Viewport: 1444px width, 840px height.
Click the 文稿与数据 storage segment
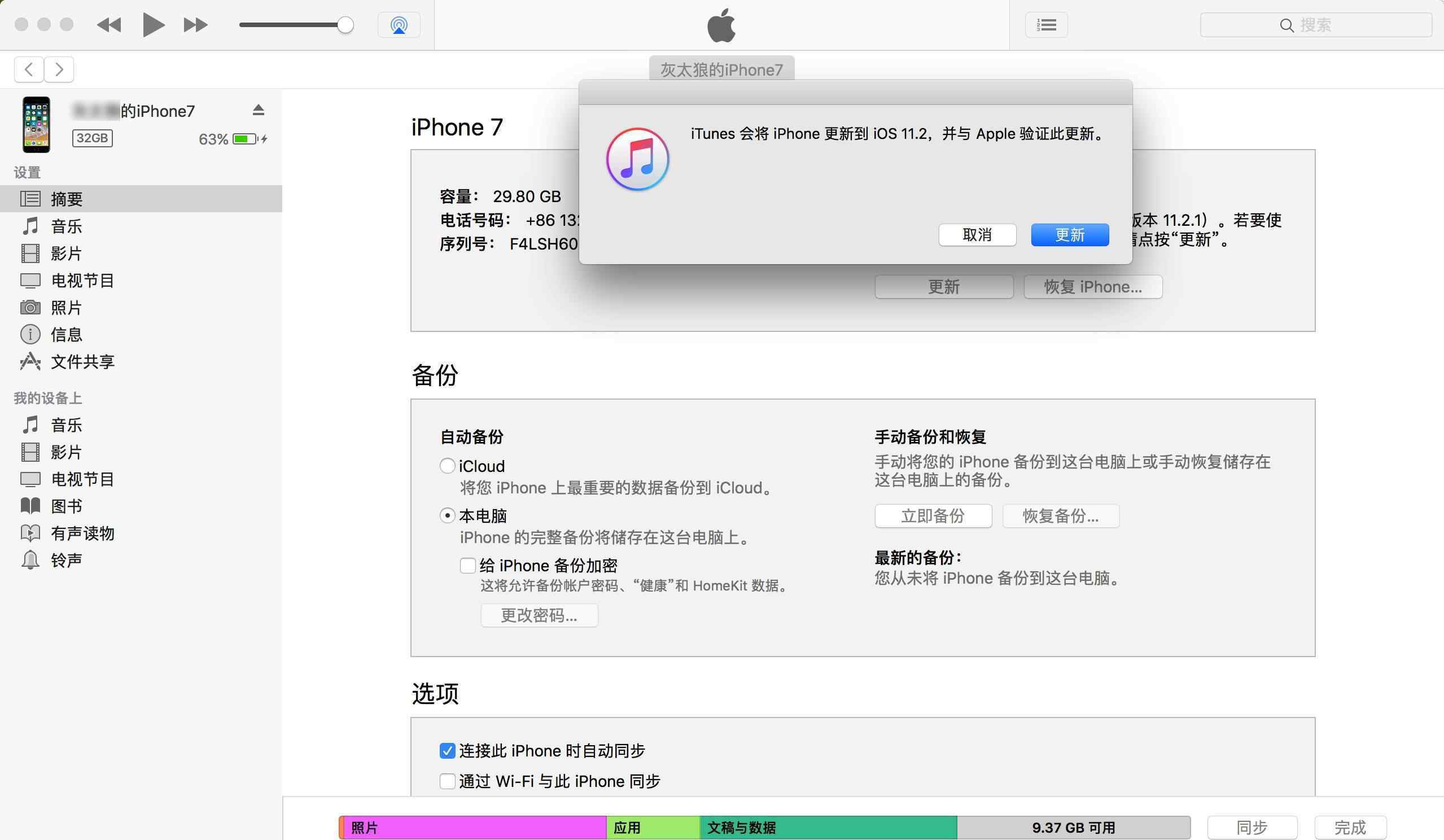pyautogui.click(x=829, y=828)
